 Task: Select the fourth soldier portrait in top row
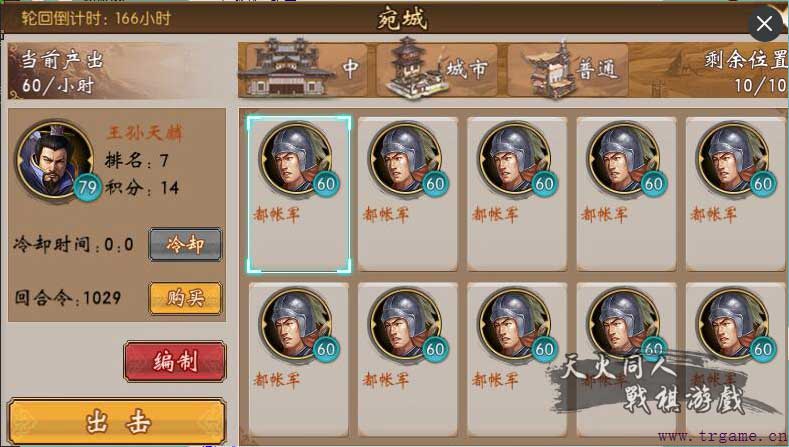624,158
